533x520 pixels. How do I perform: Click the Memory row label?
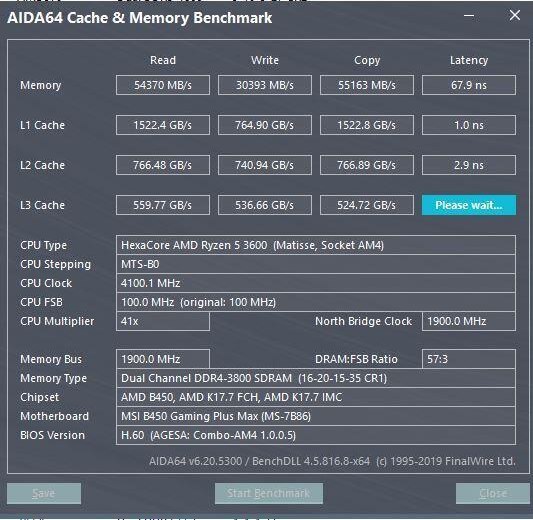(40, 85)
